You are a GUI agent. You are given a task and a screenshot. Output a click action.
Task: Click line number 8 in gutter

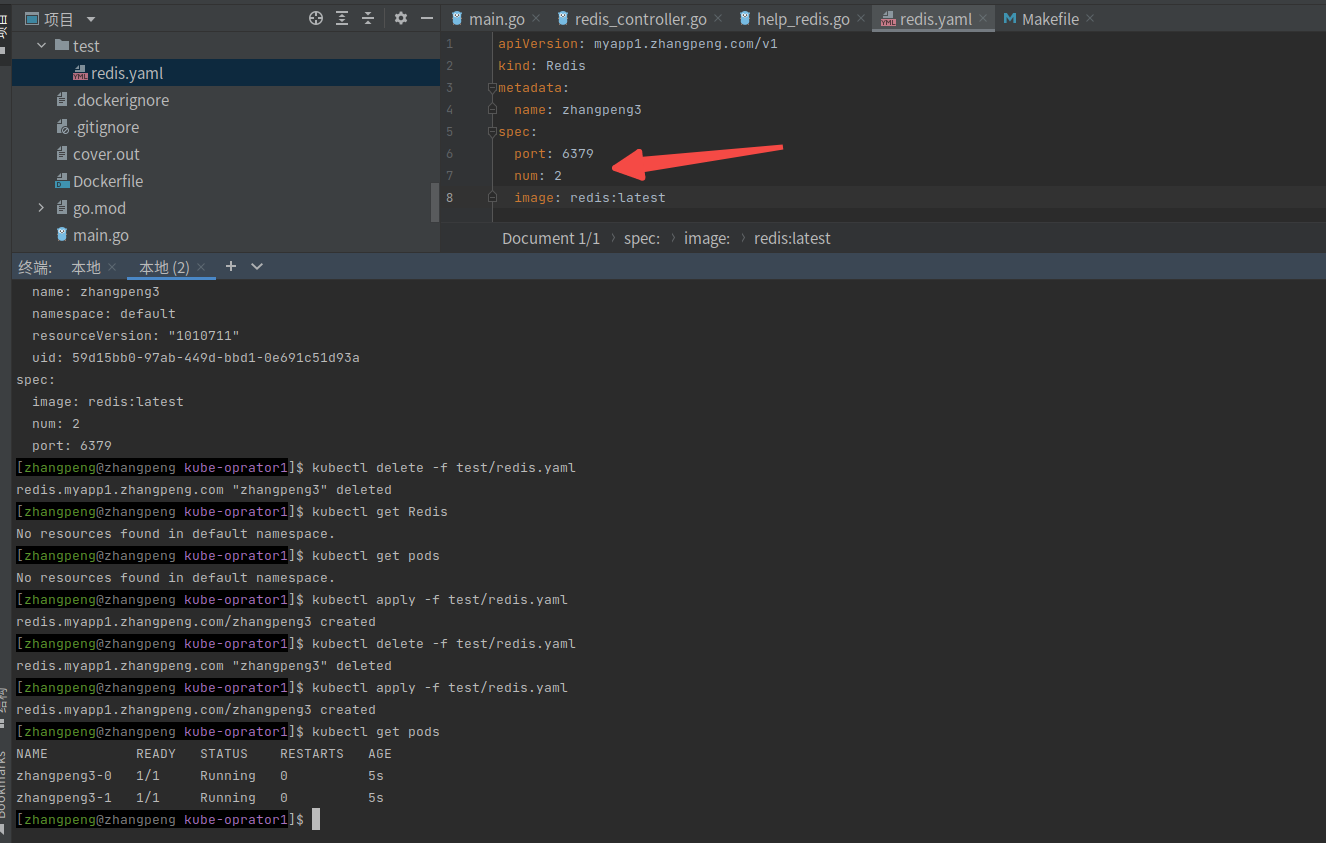(x=449, y=198)
